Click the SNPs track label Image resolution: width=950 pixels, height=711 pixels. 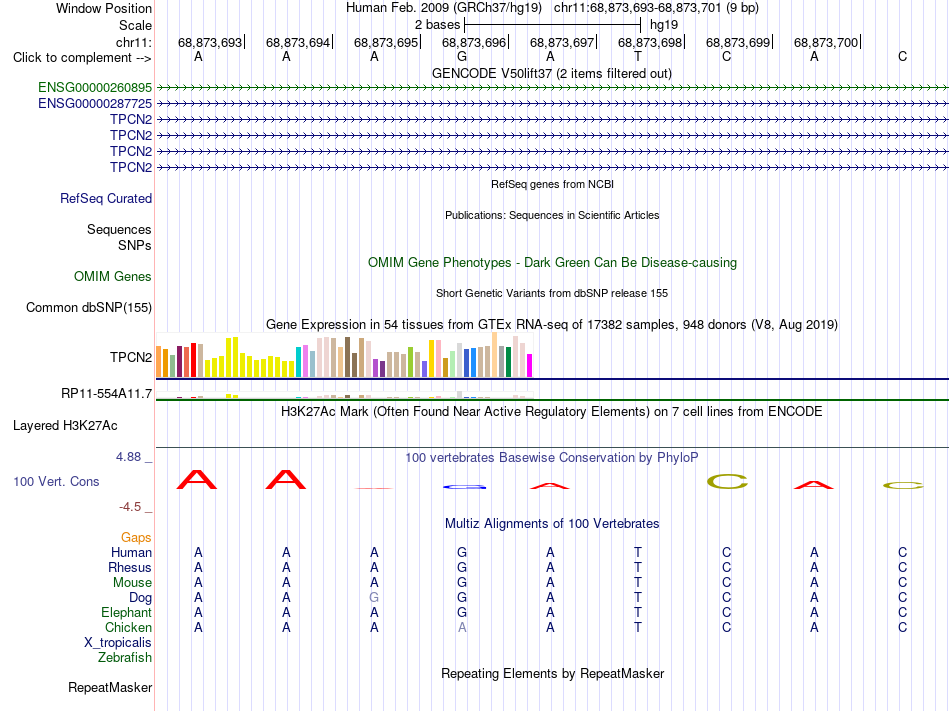(x=135, y=245)
